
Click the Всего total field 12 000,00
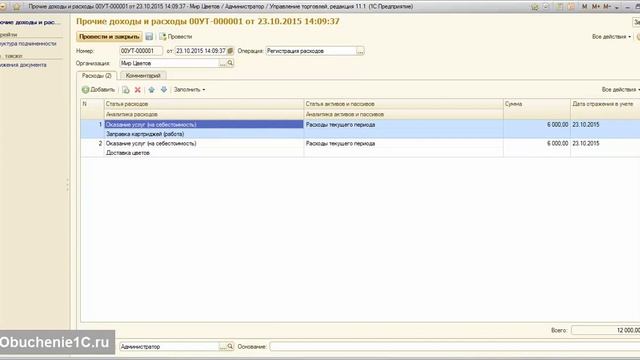click(606, 330)
